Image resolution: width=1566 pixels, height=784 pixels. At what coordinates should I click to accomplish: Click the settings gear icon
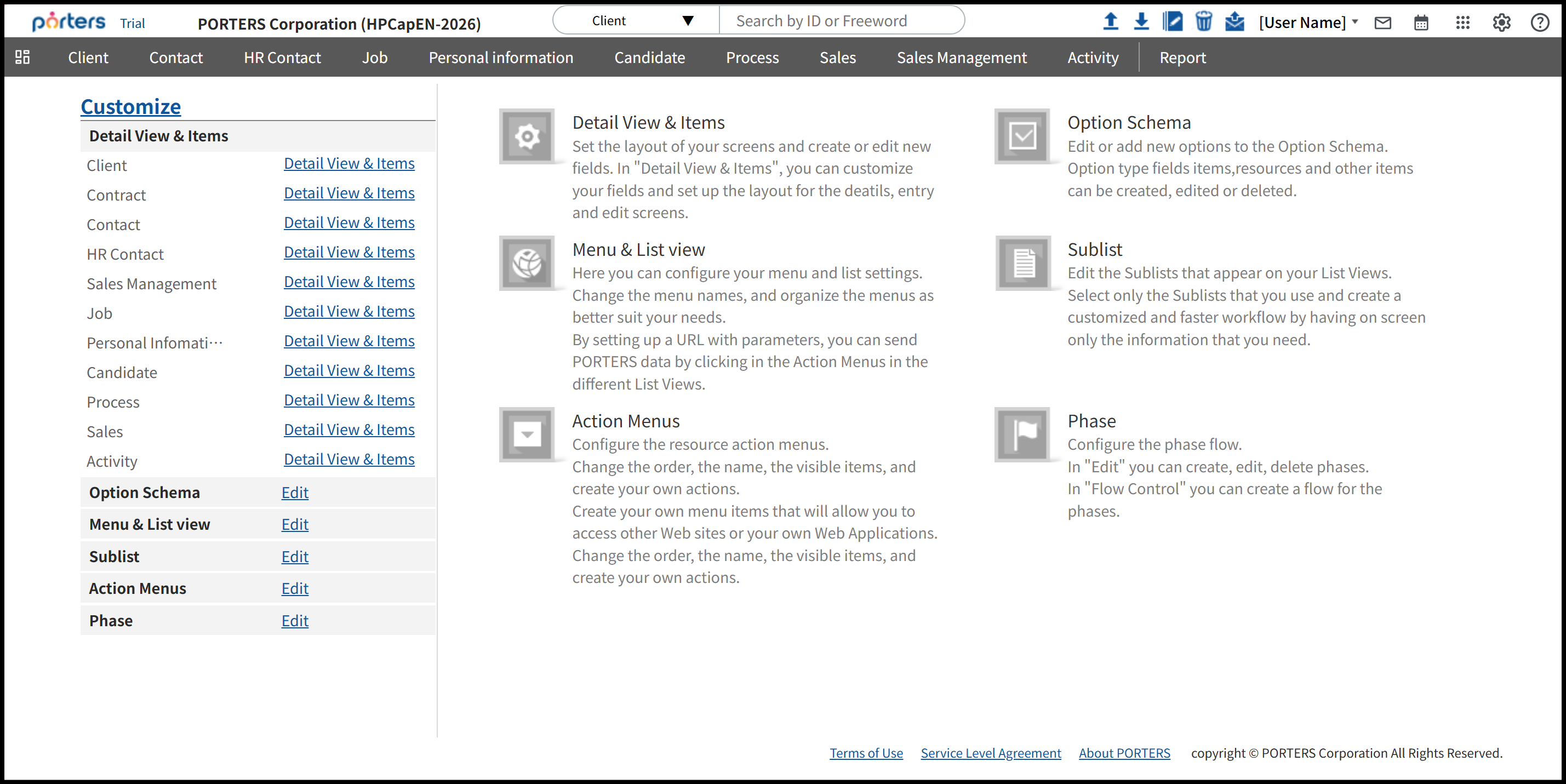tap(1501, 23)
